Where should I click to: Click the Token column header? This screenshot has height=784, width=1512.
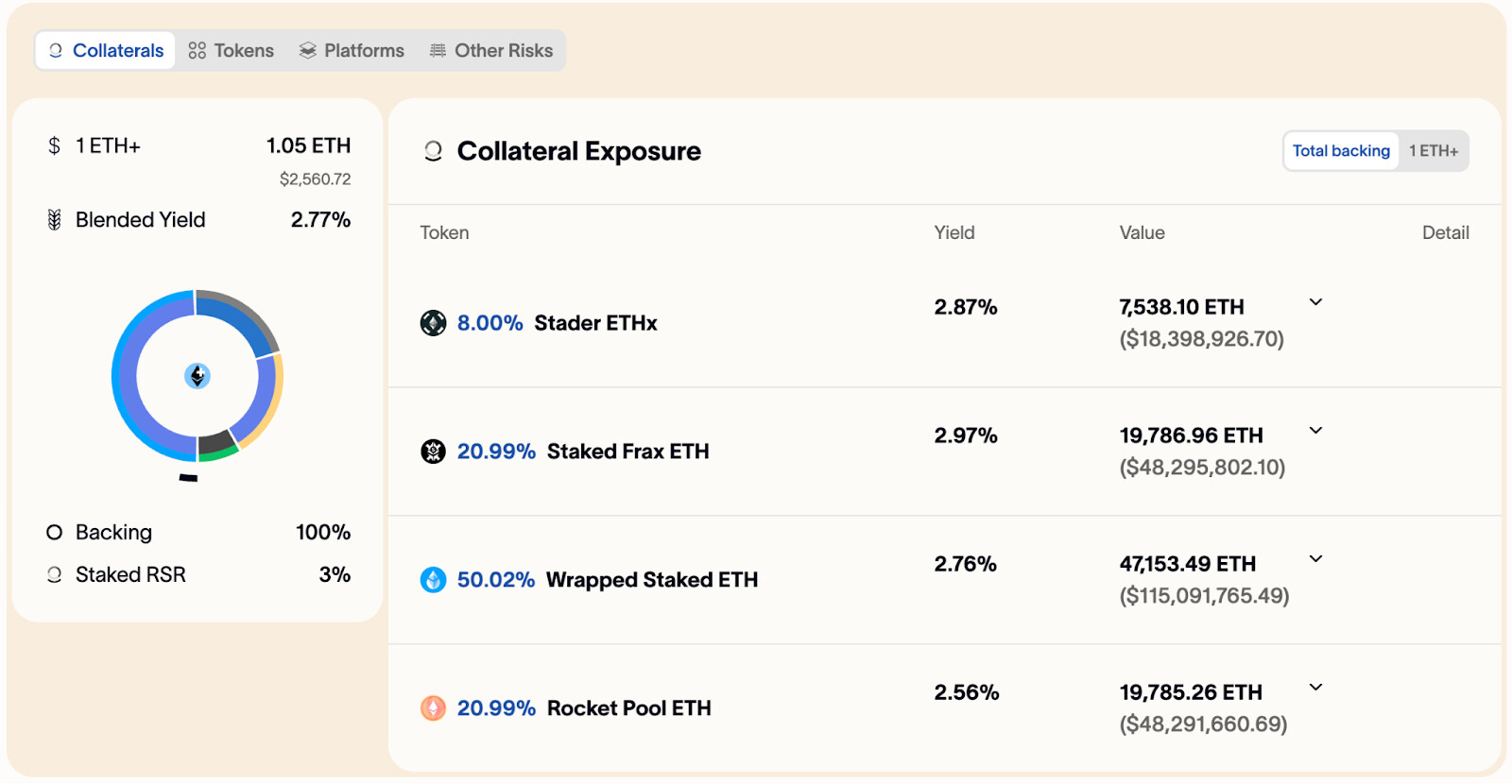[444, 232]
